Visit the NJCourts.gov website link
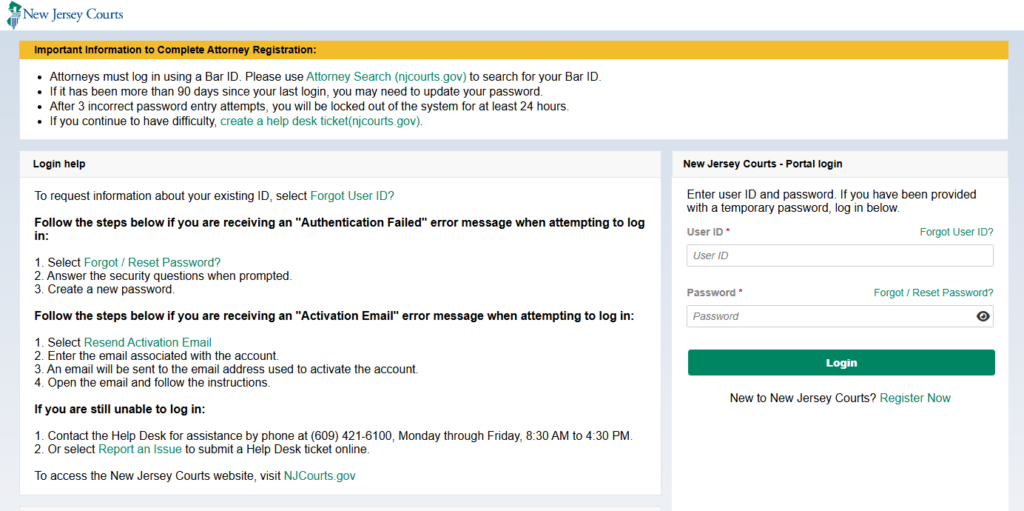The height and width of the screenshot is (511, 1024). (x=319, y=476)
